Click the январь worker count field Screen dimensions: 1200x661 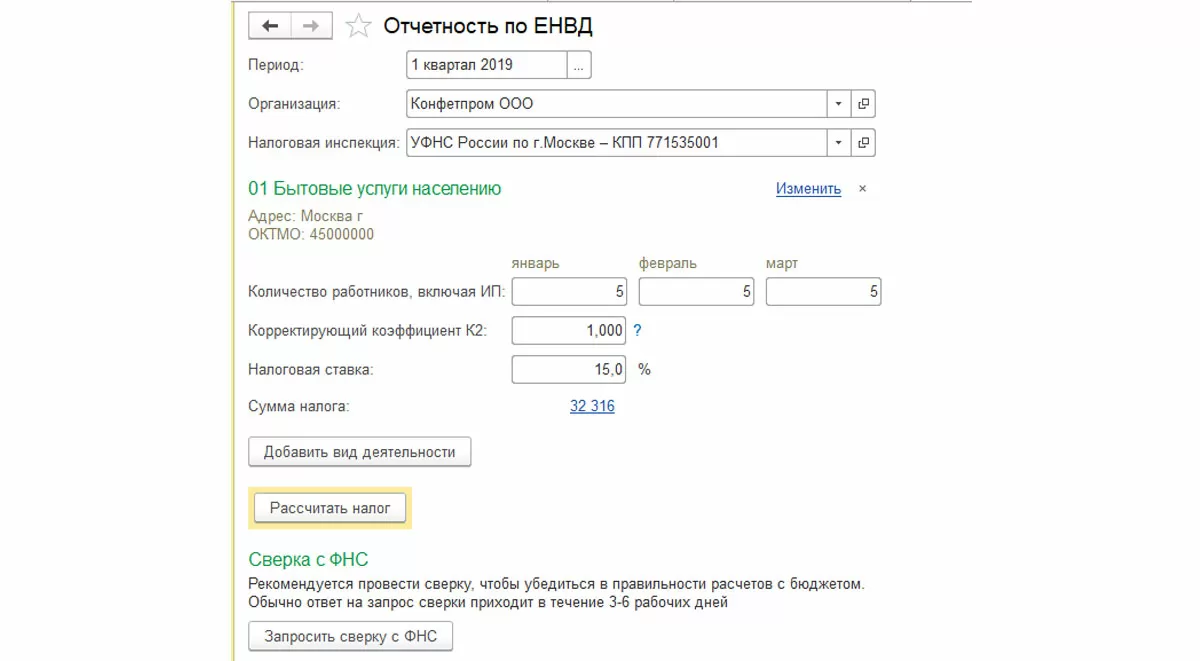click(570, 292)
